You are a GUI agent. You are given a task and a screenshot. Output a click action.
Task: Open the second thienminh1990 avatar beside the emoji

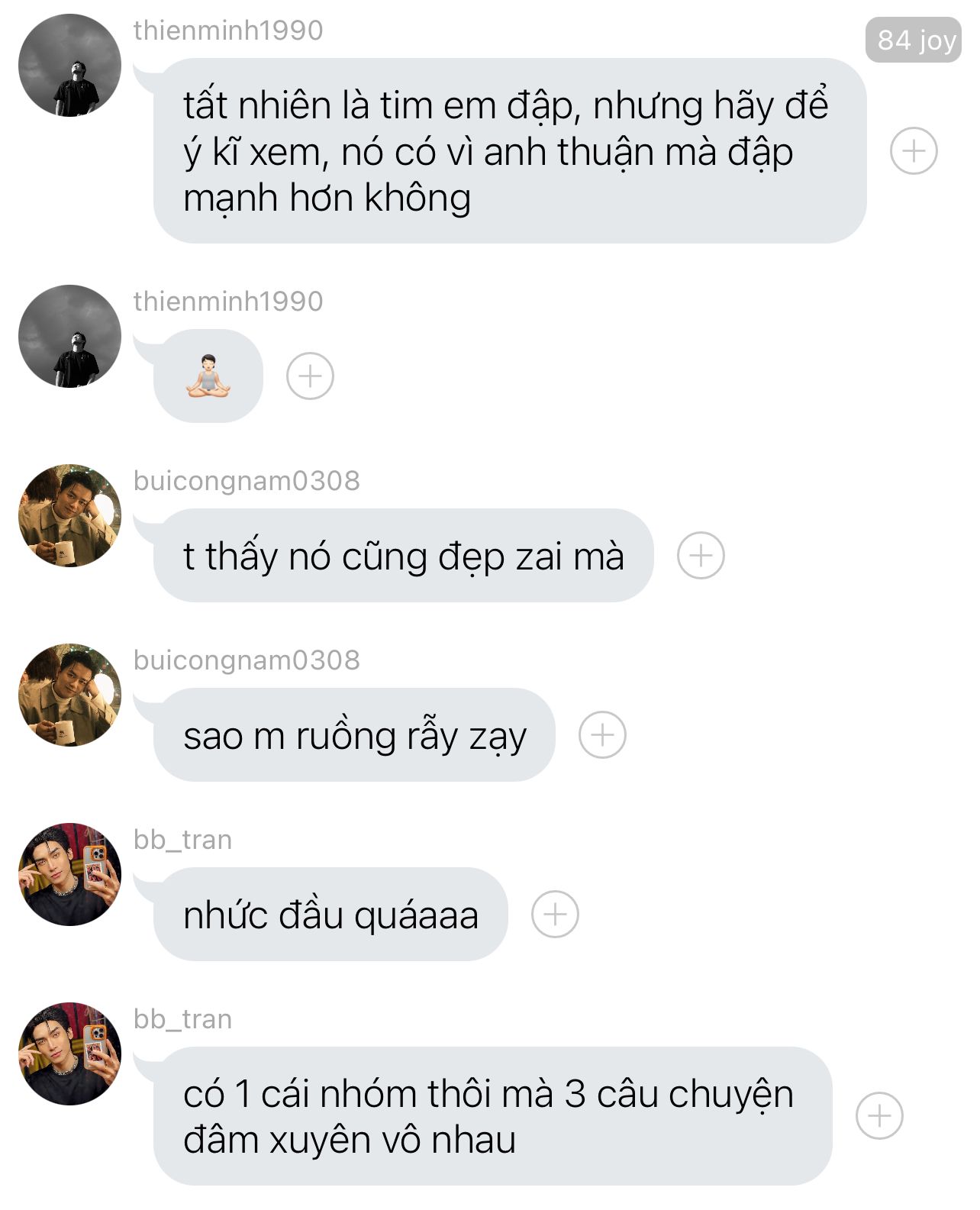[69, 336]
